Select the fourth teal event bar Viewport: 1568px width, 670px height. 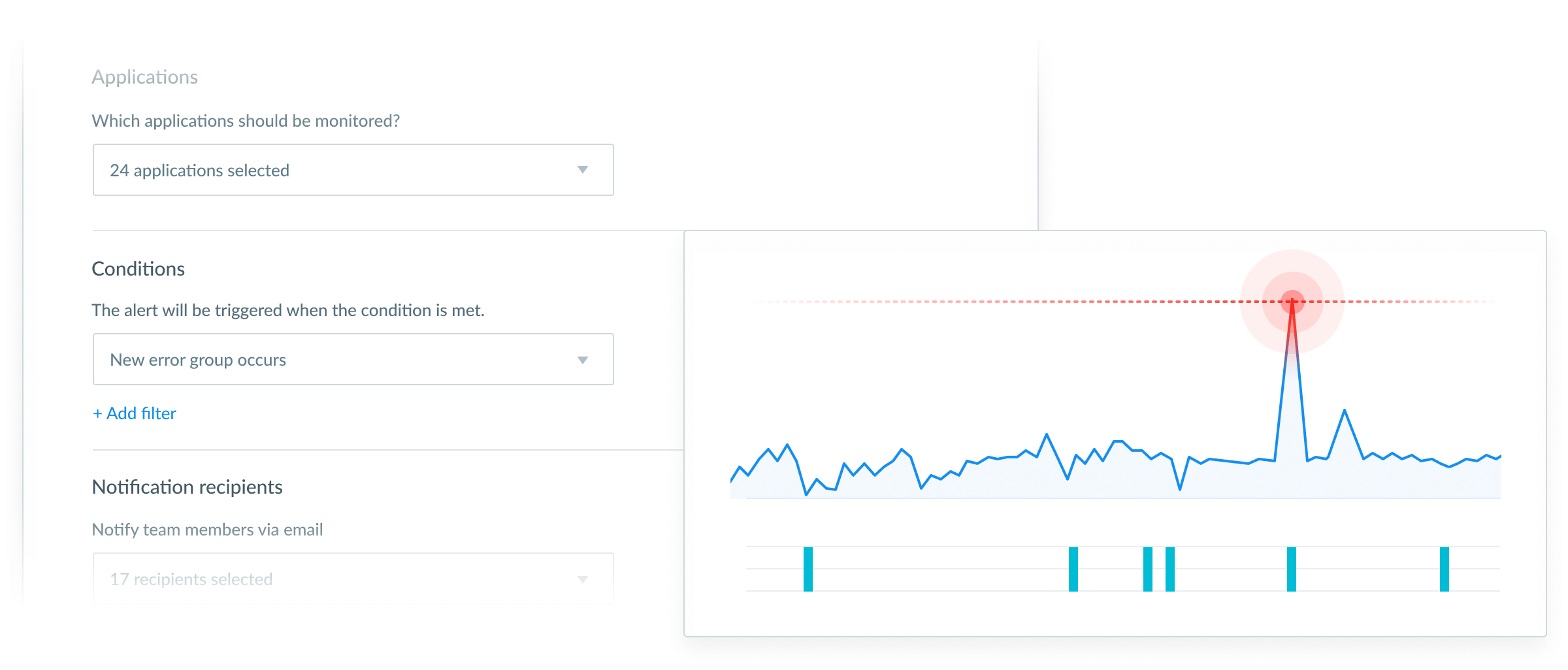(1170, 569)
